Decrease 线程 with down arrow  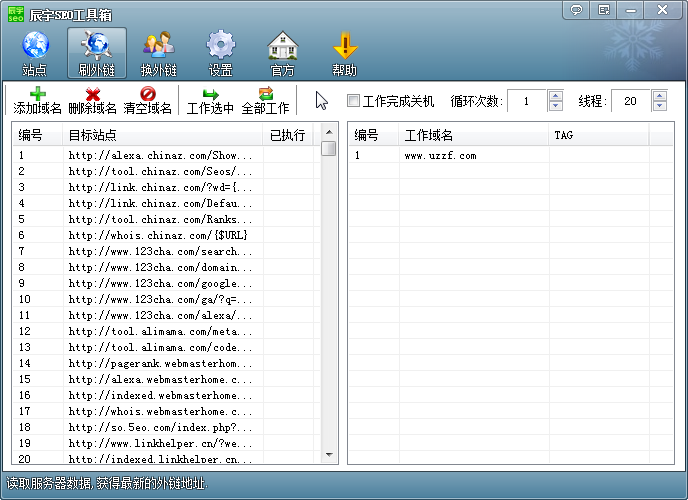click(659, 106)
